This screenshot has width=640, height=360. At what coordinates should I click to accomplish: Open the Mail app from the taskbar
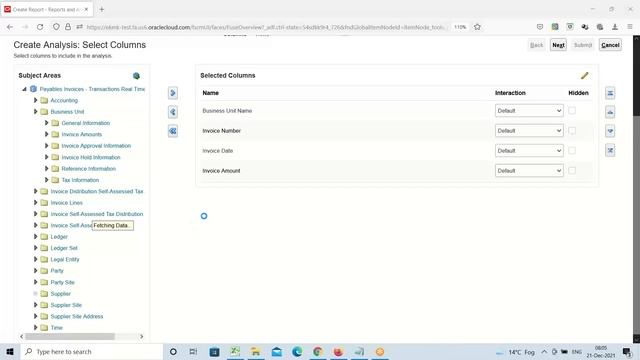(x=276, y=351)
